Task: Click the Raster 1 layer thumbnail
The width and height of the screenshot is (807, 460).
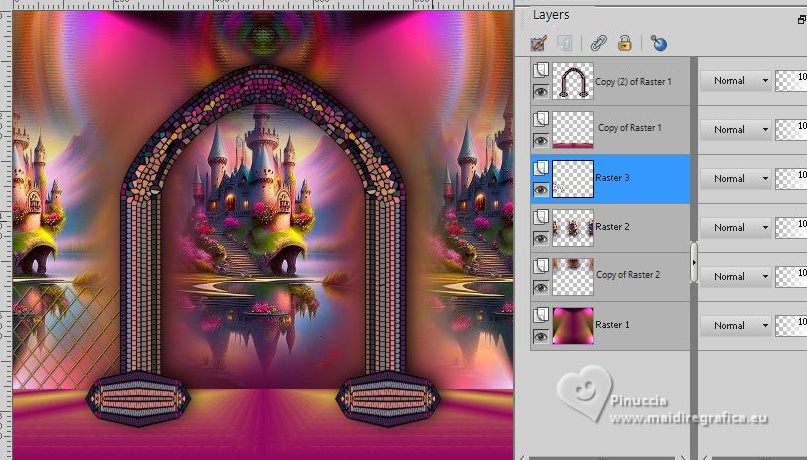Action: pyautogui.click(x=573, y=326)
